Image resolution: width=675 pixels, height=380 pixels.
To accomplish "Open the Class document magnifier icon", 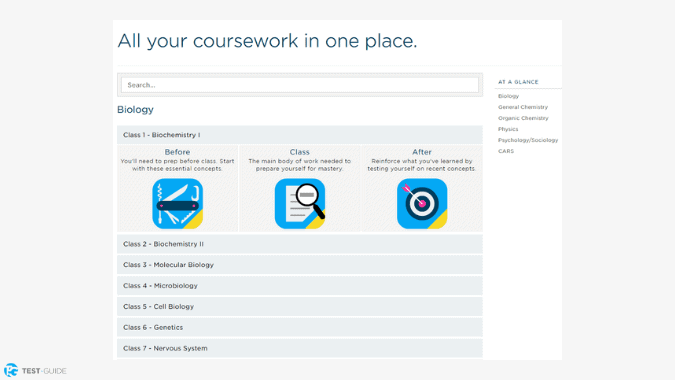I will point(300,204).
